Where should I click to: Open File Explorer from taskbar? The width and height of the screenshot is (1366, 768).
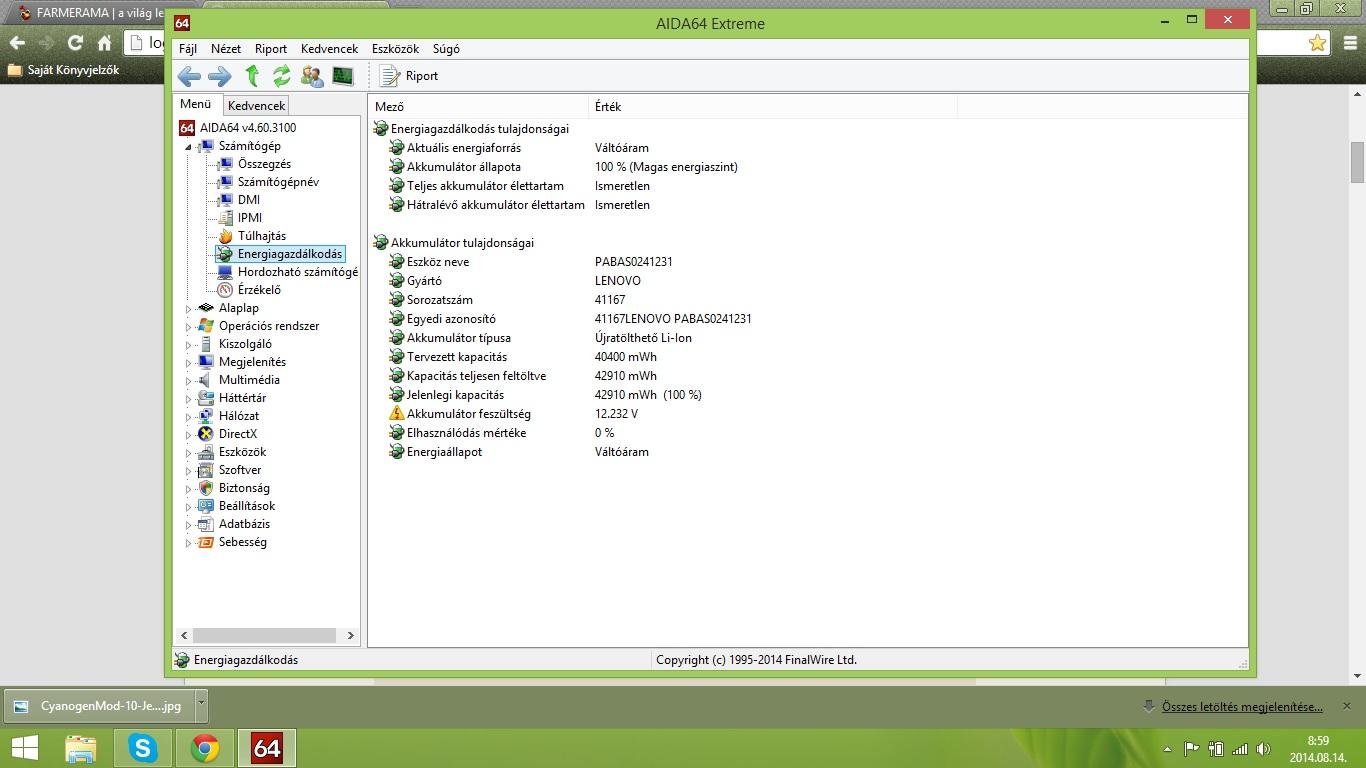click(x=81, y=748)
